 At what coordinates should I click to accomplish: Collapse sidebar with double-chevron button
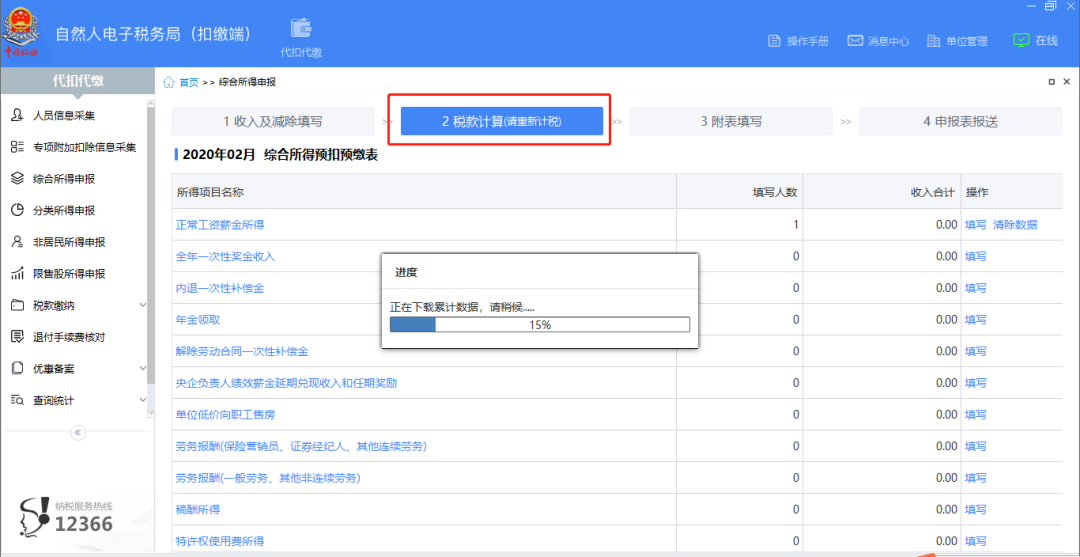pos(78,432)
